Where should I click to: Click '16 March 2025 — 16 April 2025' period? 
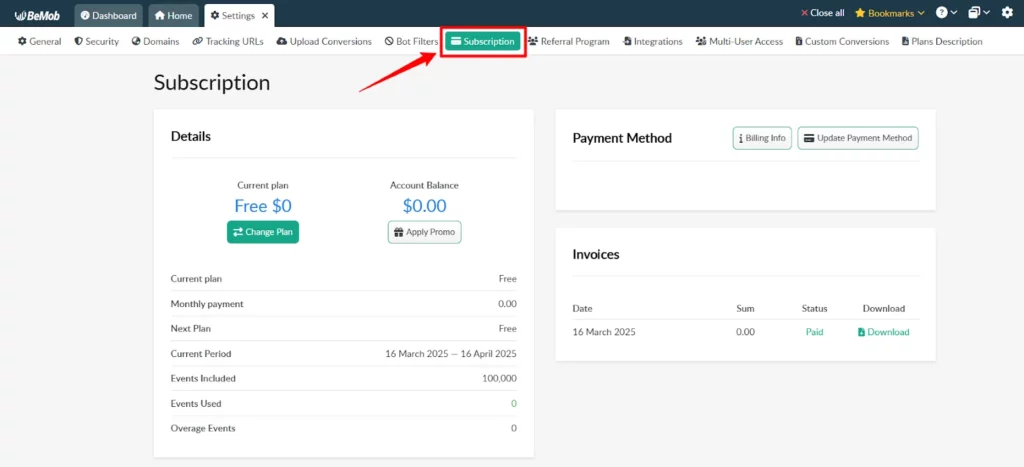pyautogui.click(x=451, y=353)
